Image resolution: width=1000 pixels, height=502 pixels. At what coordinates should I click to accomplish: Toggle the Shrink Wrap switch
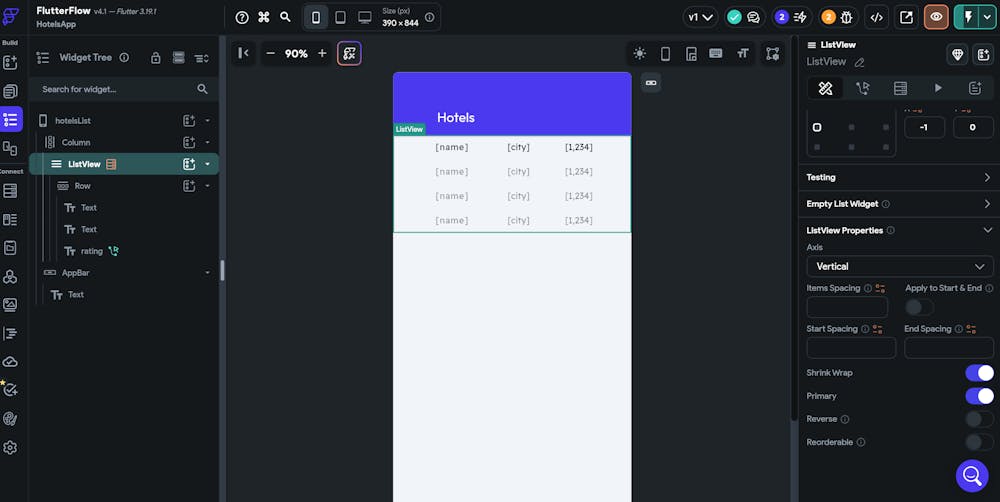click(979, 373)
